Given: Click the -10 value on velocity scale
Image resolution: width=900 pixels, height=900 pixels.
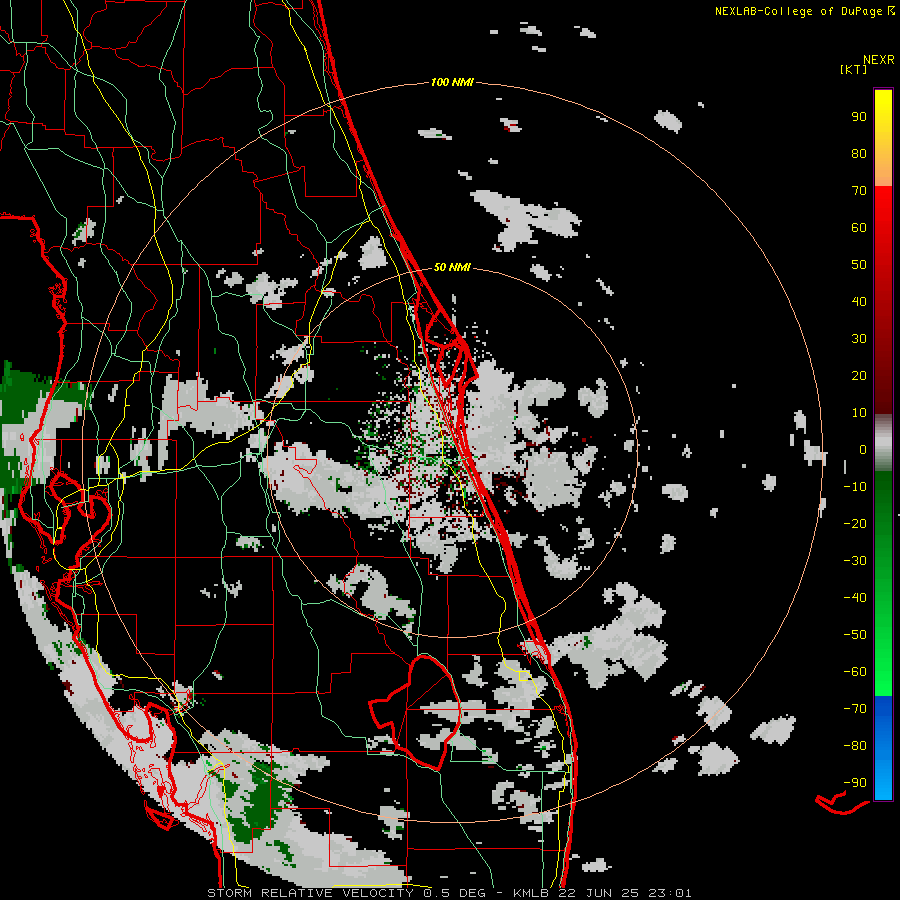Looking at the screenshot, I should click(x=855, y=487).
